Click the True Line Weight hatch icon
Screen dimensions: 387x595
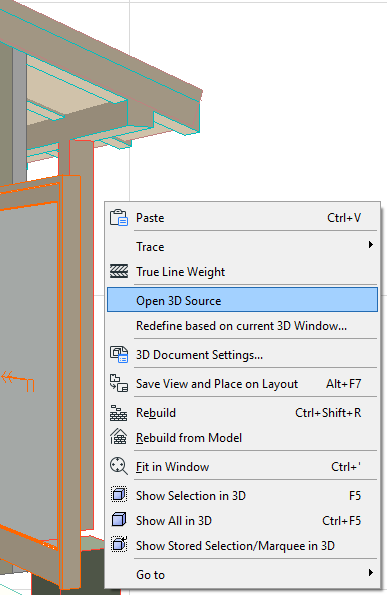pos(119,271)
